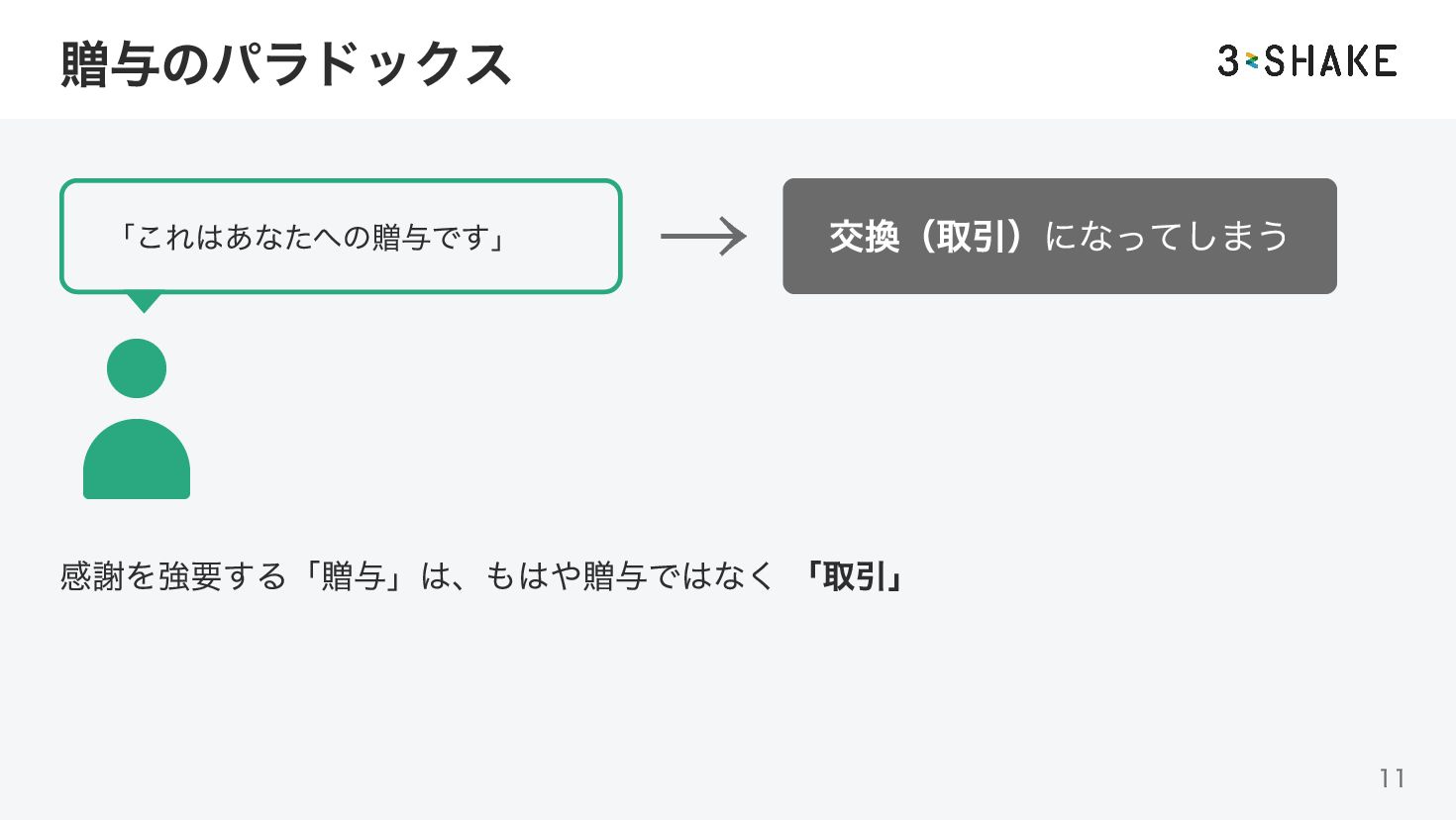1456x820 pixels.
Task: Click the bold 交換（取引）text in gray box
Action: (x=926, y=237)
